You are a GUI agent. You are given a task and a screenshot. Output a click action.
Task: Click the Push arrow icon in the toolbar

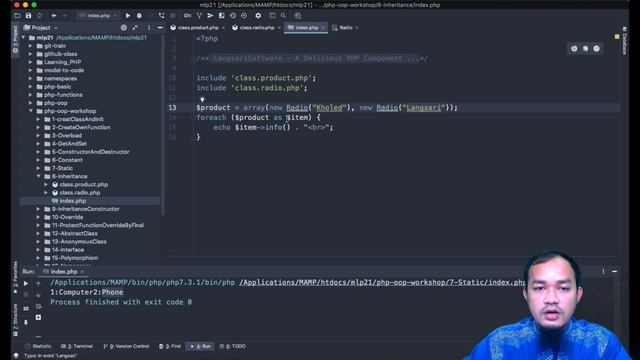tap(210, 16)
